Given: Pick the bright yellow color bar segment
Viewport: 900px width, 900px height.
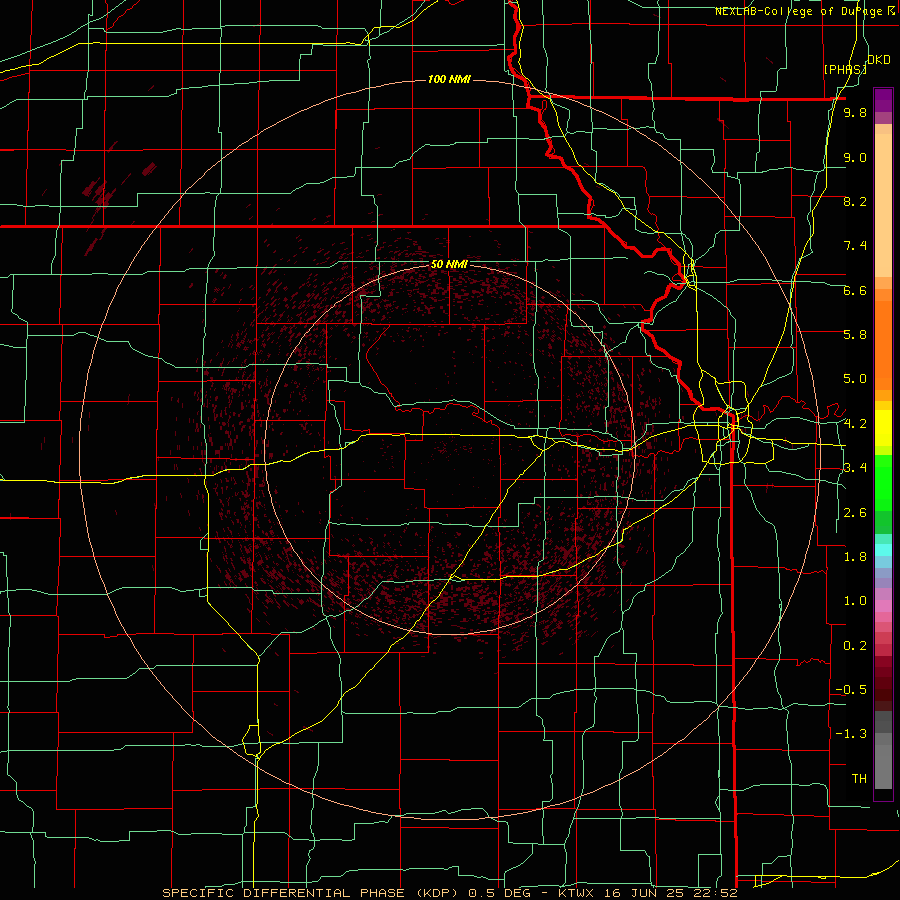Looking at the screenshot, I should tap(883, 428).
